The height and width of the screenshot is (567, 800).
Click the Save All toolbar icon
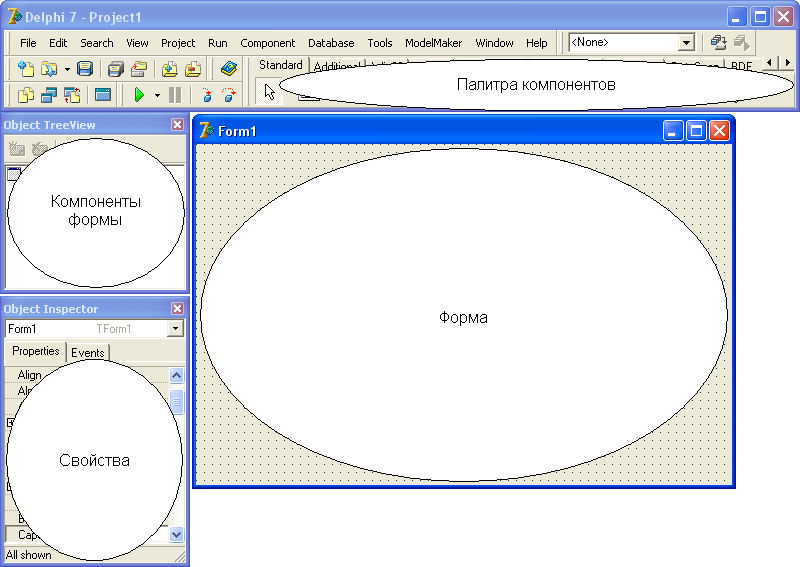pyautogui.click(x=116, y=69)
